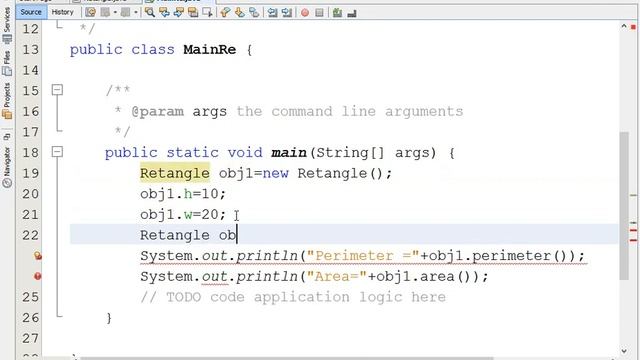Place cursor on obj1.w=20; line

pos(183,214)
